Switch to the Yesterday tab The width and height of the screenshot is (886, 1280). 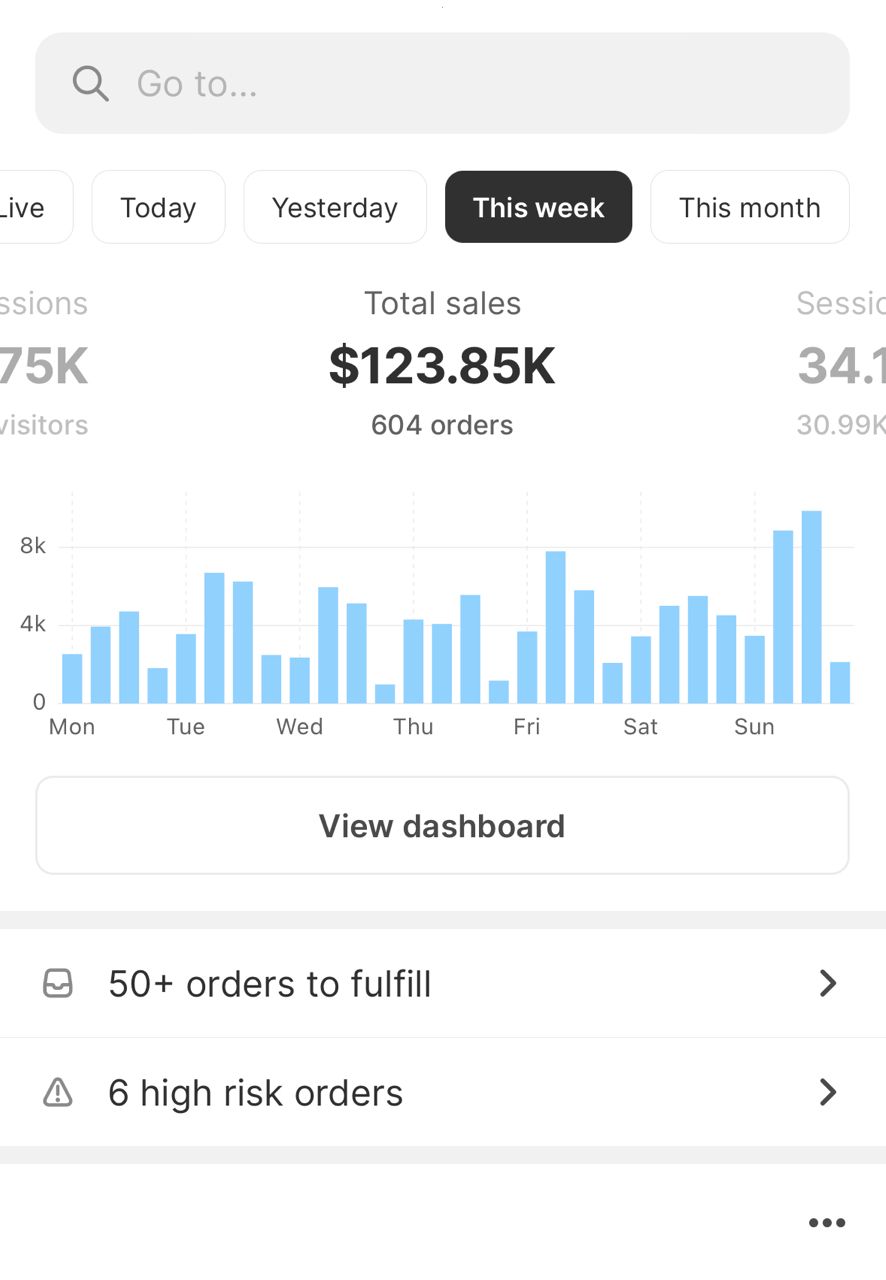(335, 208)
